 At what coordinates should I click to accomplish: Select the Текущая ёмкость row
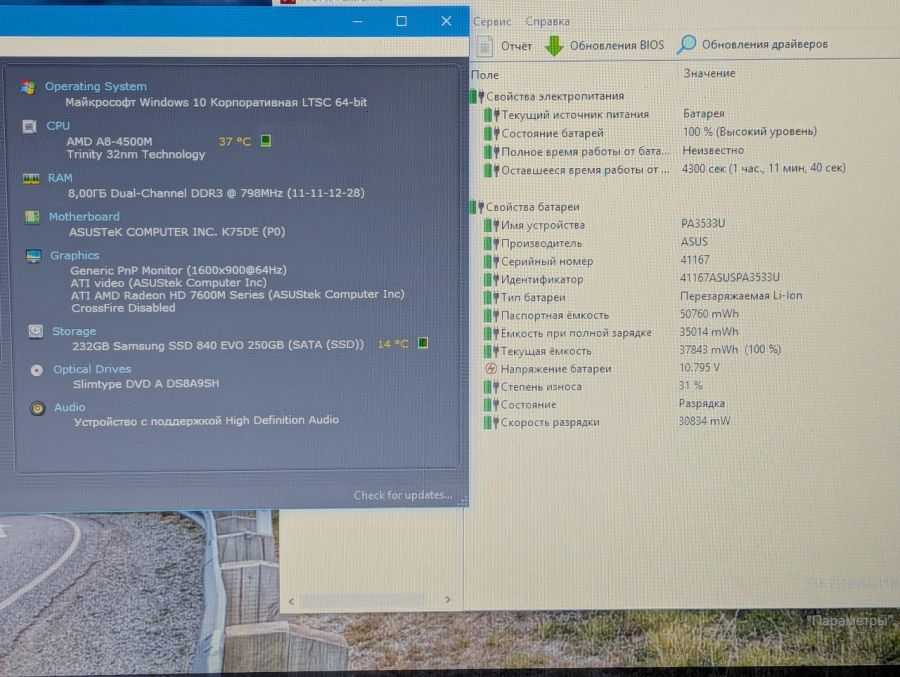[633, 350]
